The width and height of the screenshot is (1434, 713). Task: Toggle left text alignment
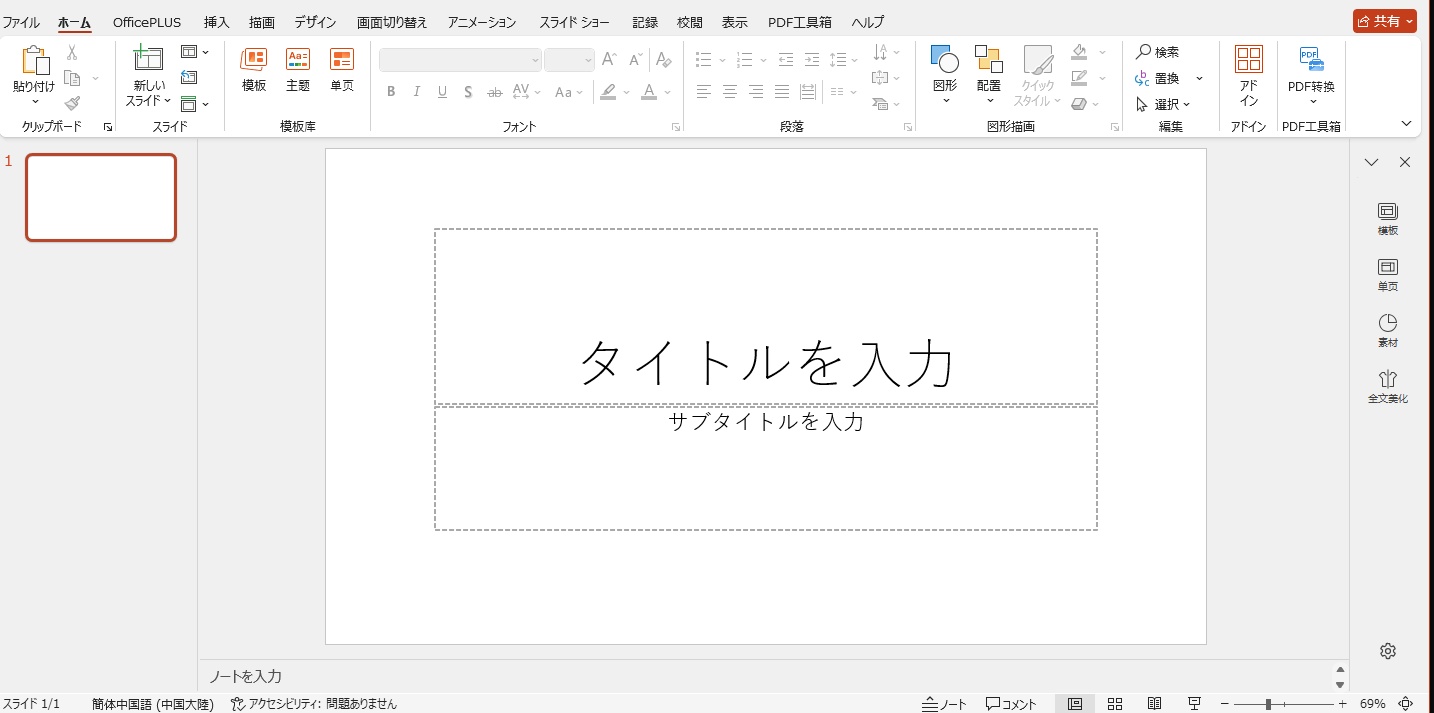[704, 92]
